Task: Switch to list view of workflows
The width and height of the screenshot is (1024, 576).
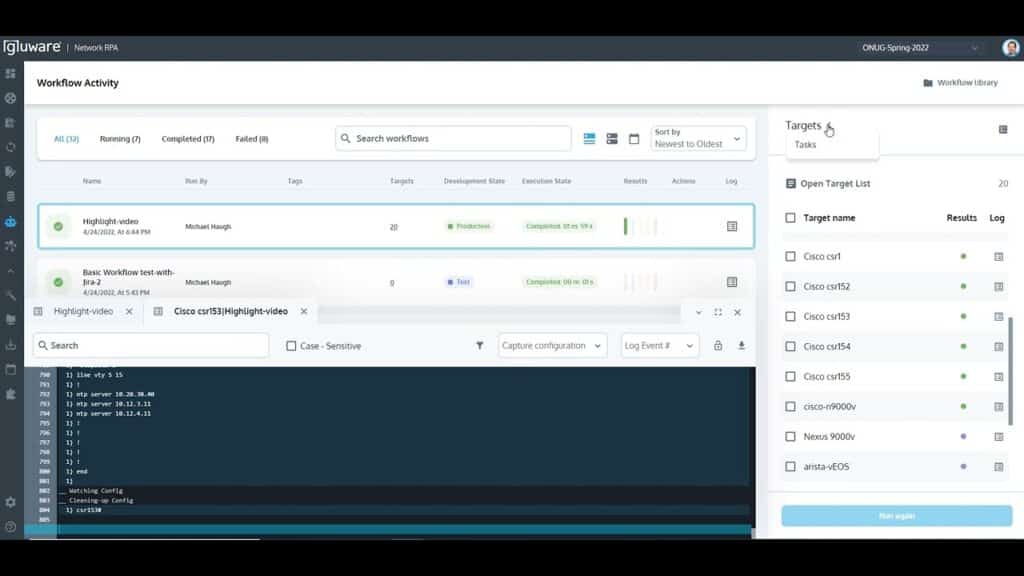Action: 590,139
